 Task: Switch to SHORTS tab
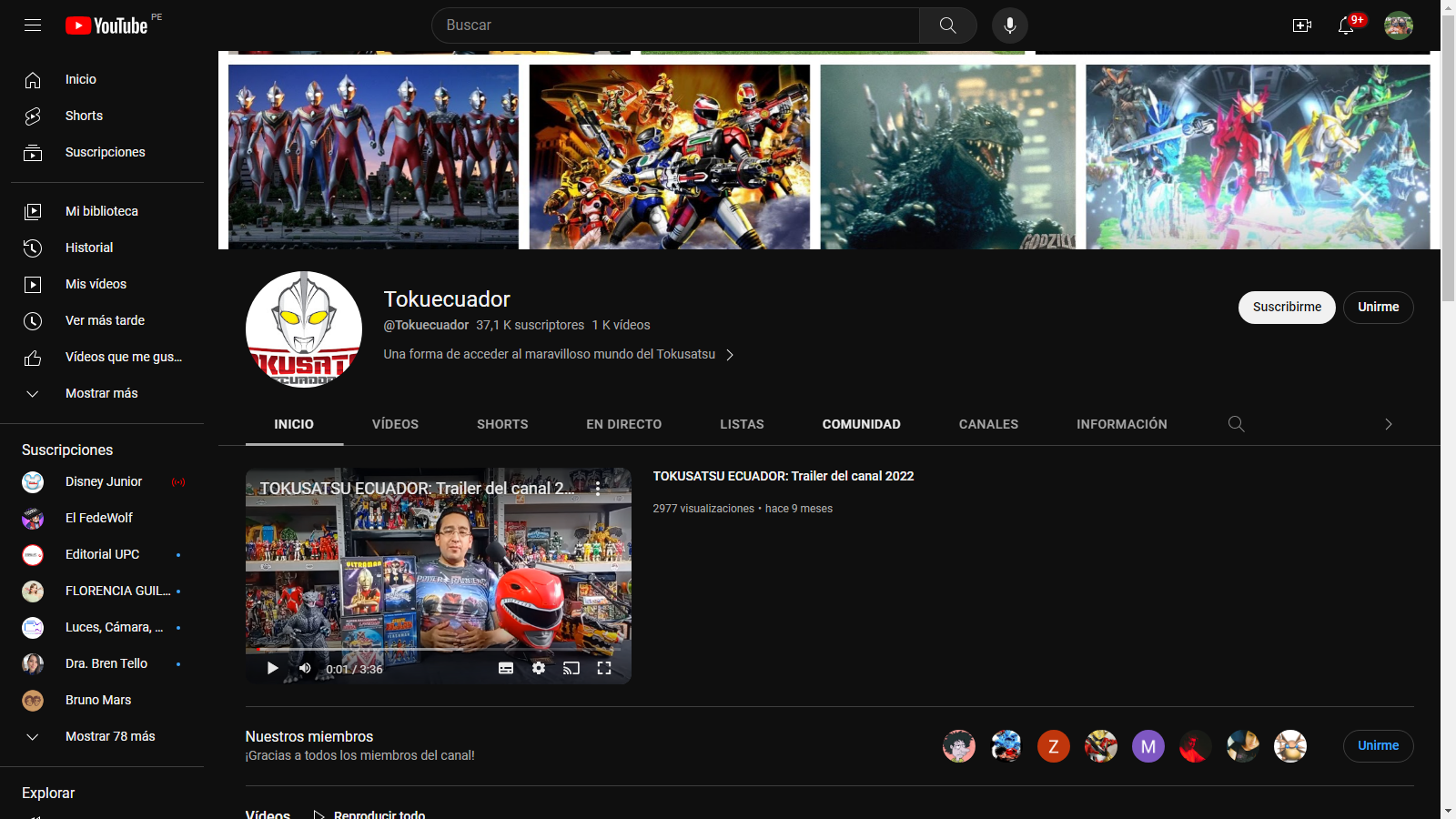point(502,424)
